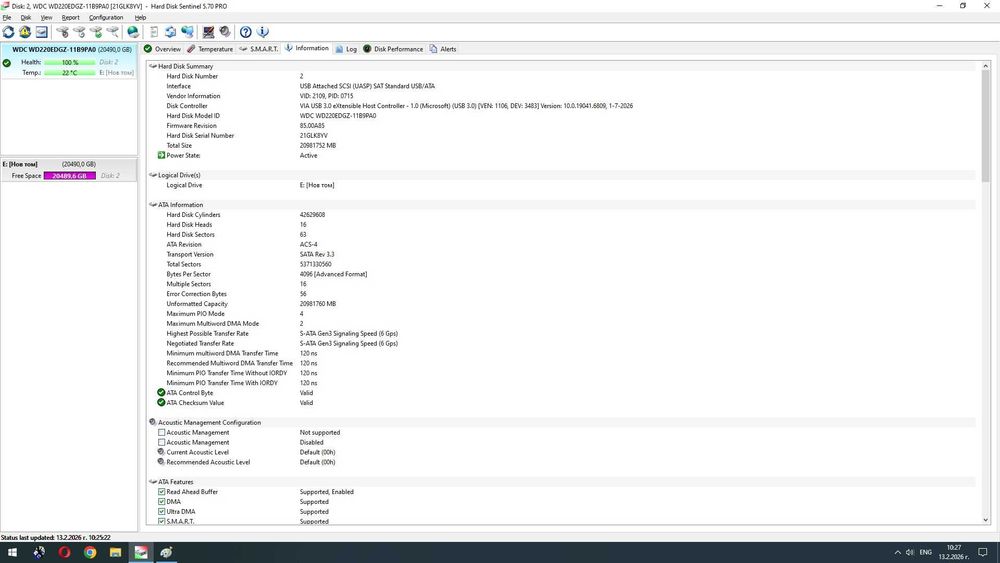The height and width of the screenshot is (563, 1000).
Task: Switch to the Disk Performance tab
Action: click(x=393, y=49)
